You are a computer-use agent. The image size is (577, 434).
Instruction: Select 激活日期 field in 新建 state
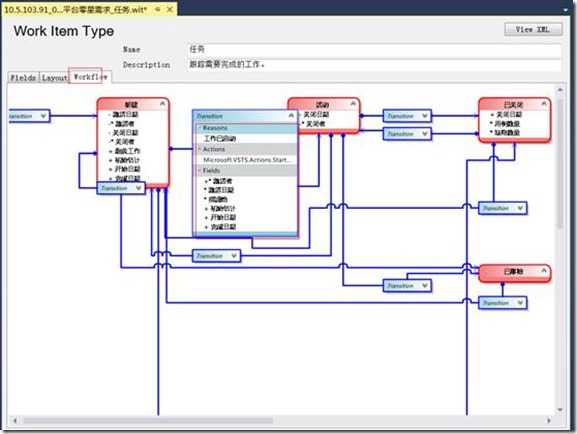pos(125,114)
